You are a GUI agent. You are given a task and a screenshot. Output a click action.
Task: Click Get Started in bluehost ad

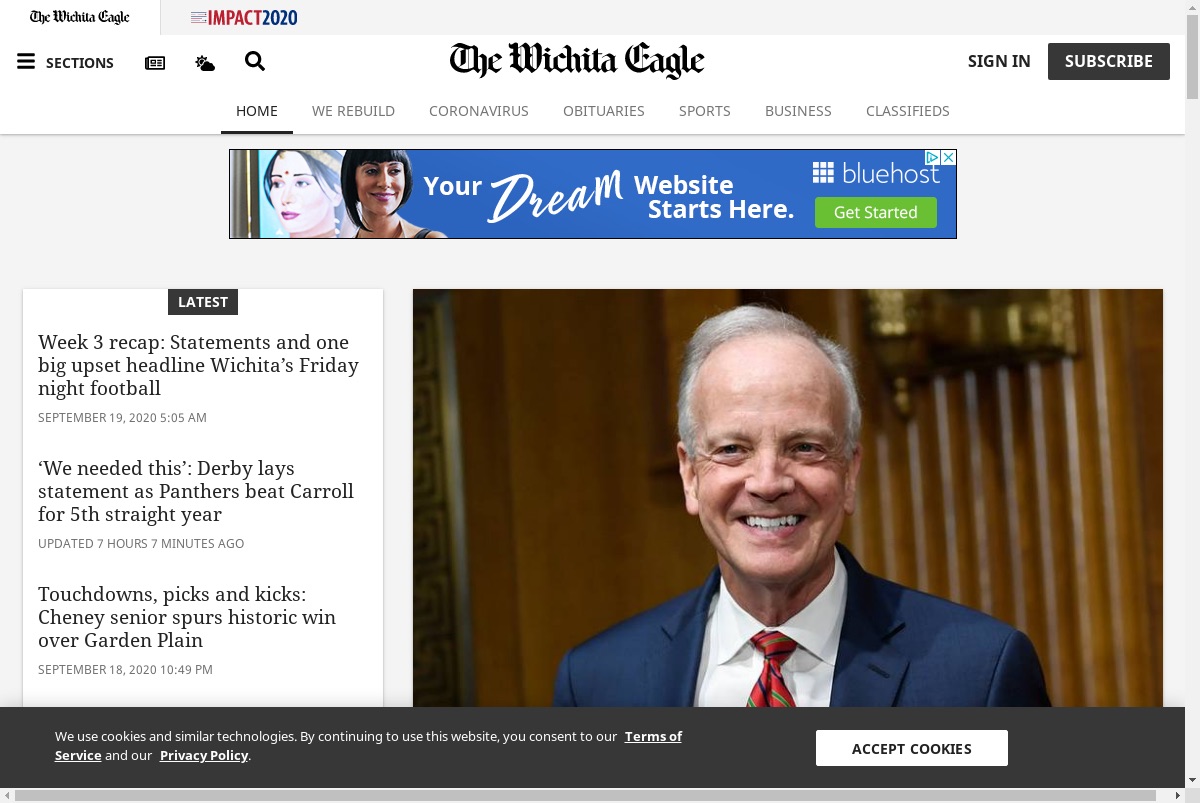(x=876, y=212)
